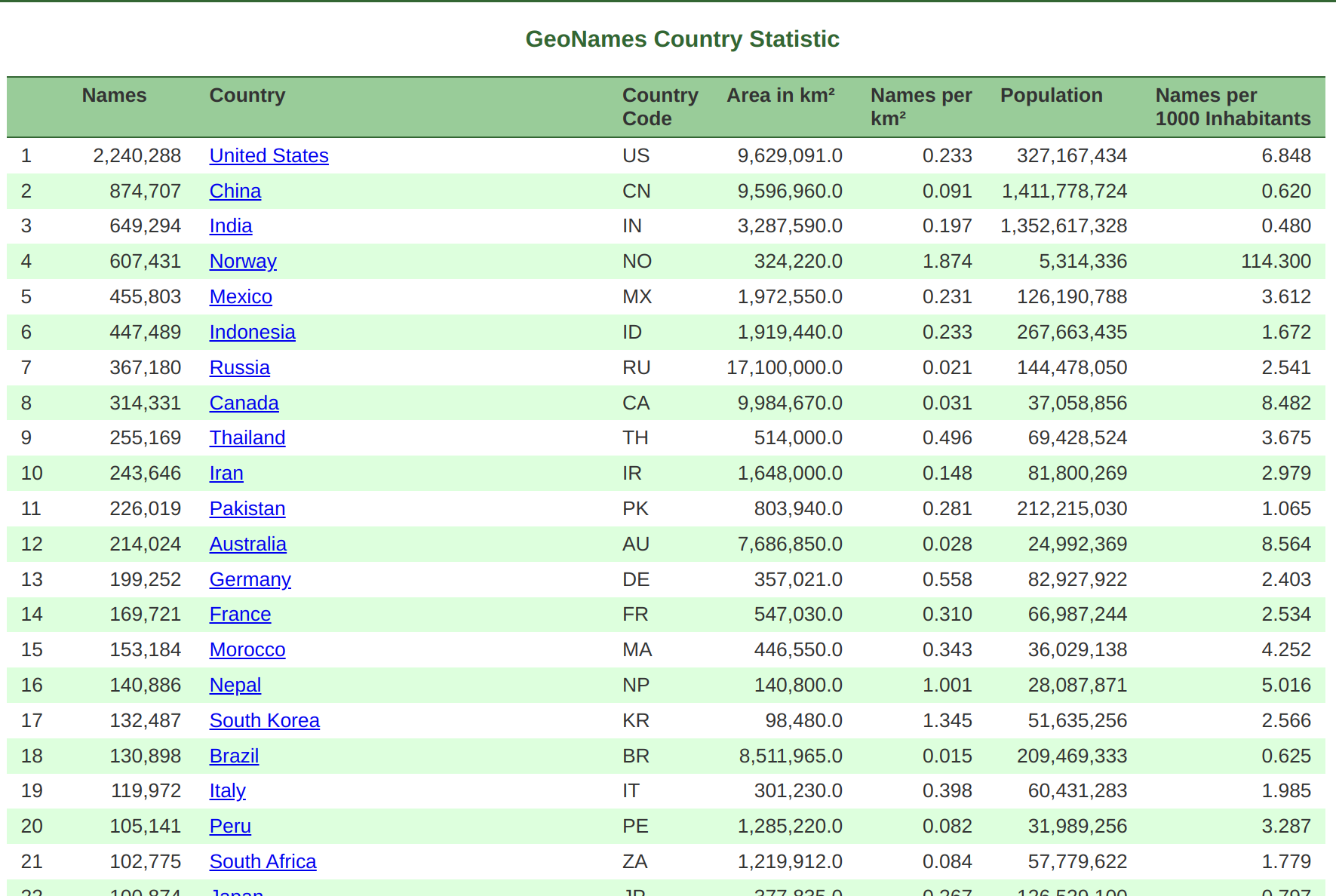1336x896 pixels.
Task: Follow the Nepal link
Action: (235, 685)
